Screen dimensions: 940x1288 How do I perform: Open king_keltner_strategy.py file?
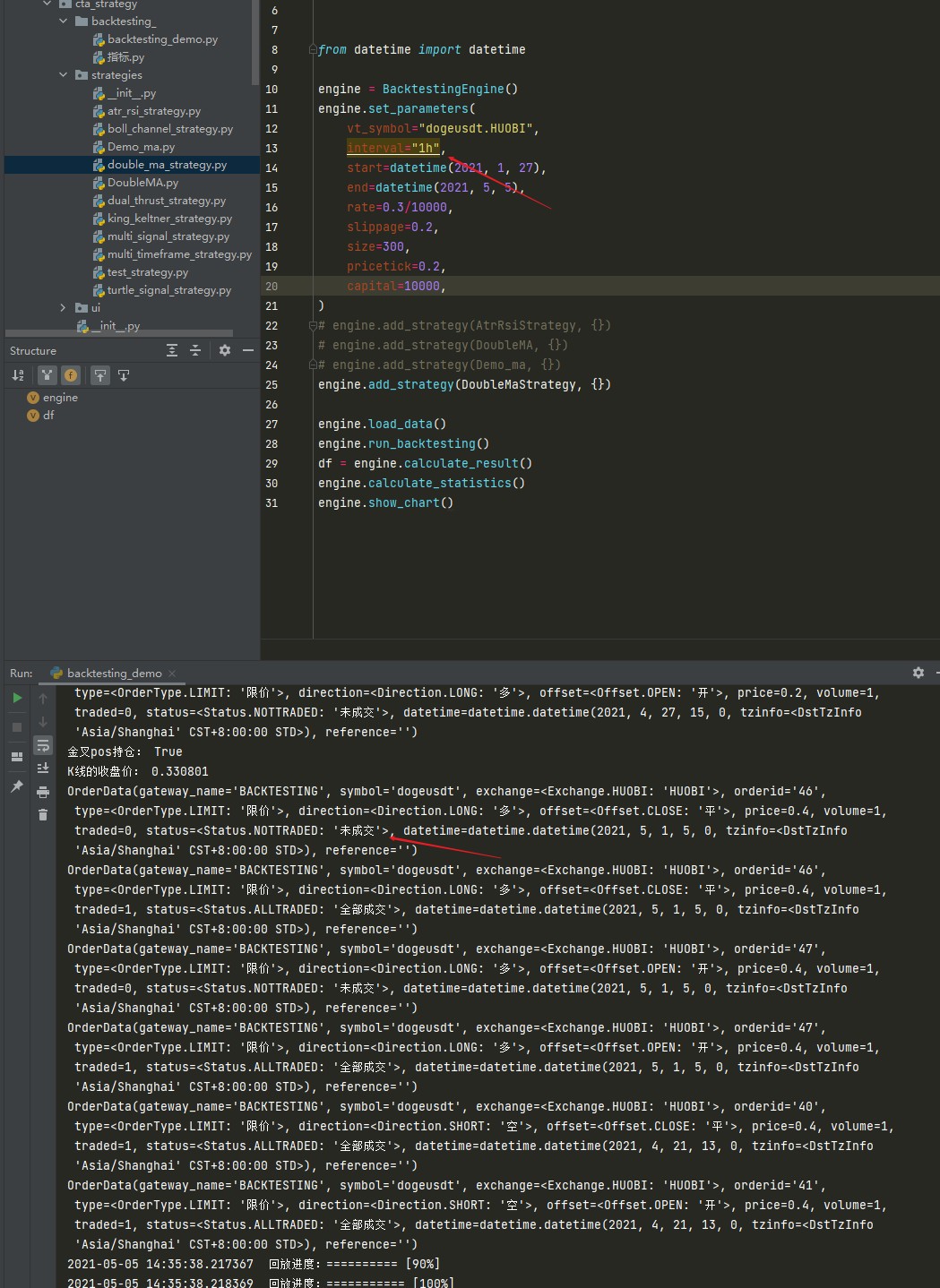click(163, 219)
